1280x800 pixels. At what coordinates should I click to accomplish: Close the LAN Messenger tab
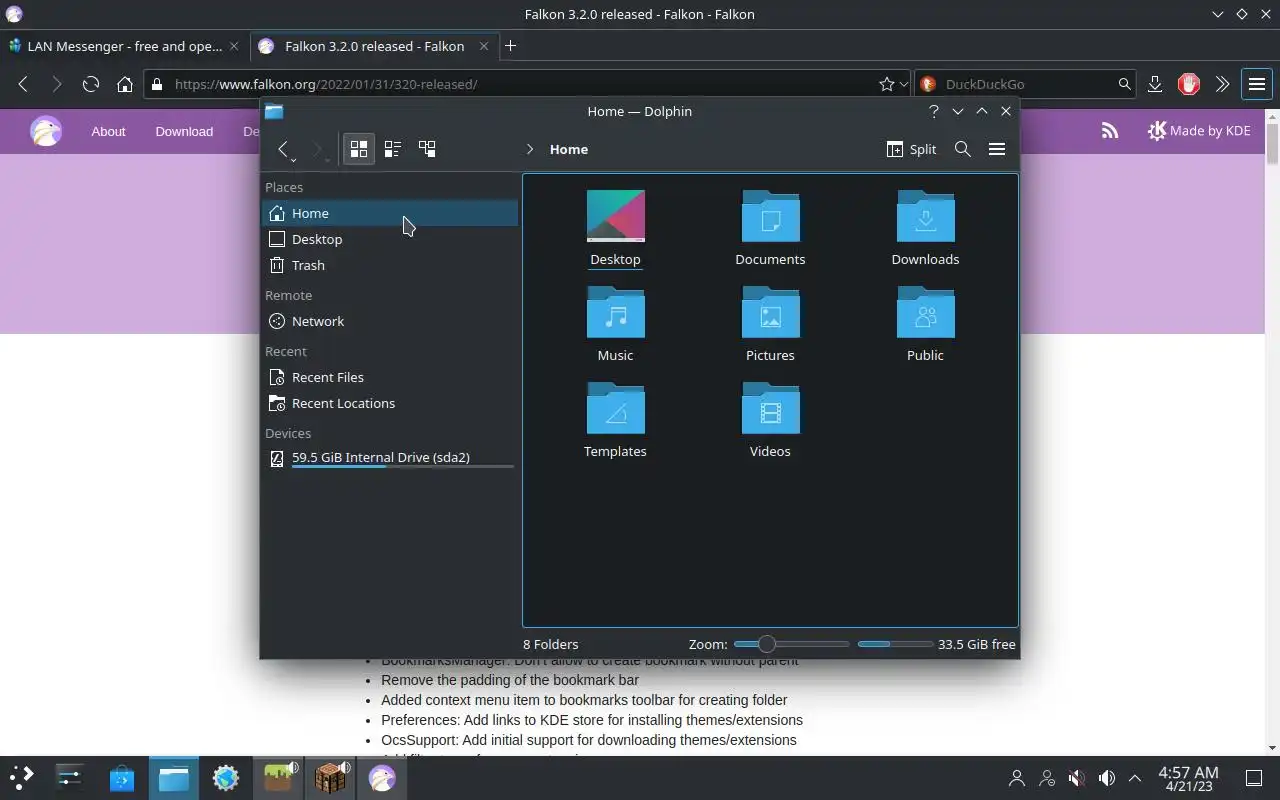[x=234, y=46]
